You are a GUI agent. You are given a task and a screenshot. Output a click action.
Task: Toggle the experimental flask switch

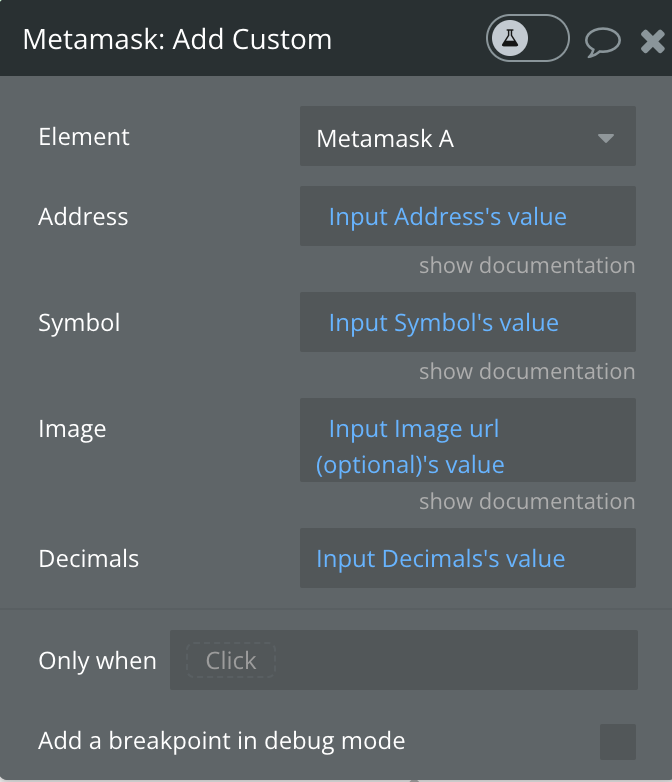pyautogui.click(x=527, y=38)
